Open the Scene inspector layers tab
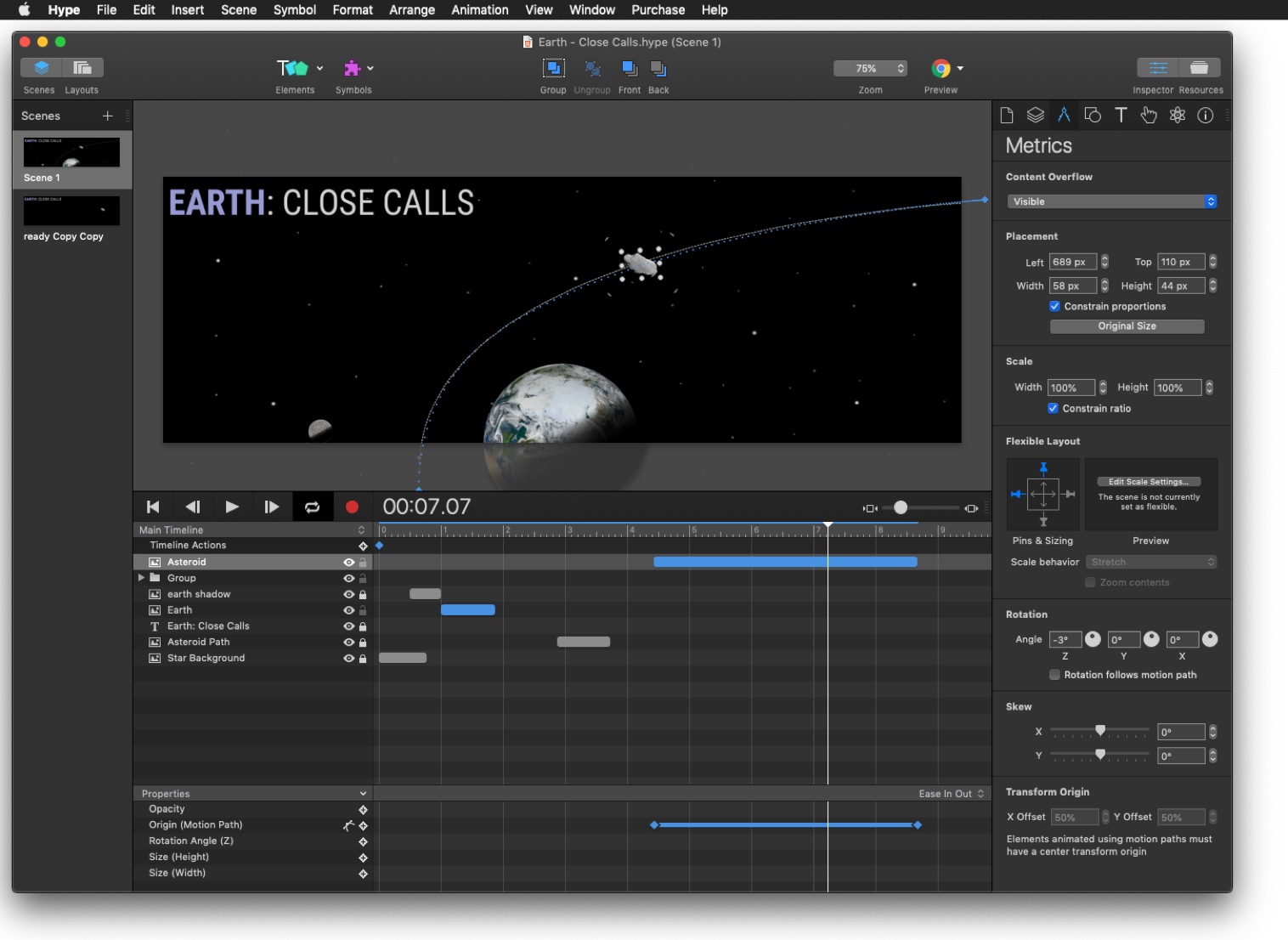1288x940 pixels. pos(1035,116)
